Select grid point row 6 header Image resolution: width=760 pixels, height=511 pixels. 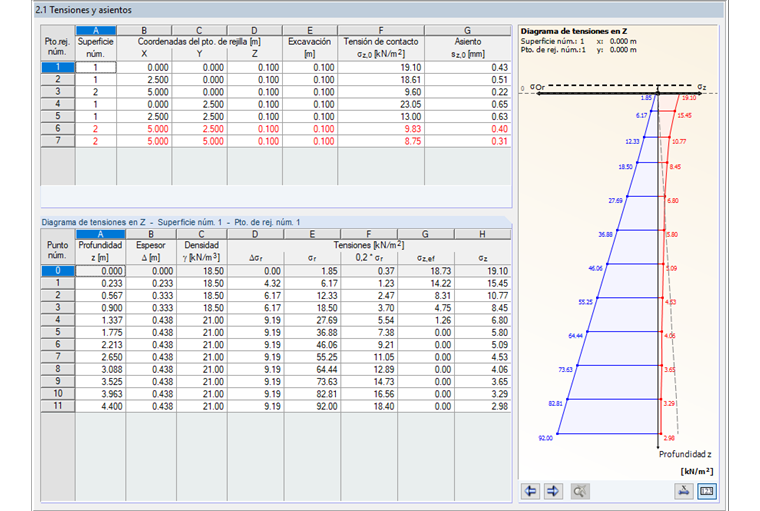pos(58,128)
